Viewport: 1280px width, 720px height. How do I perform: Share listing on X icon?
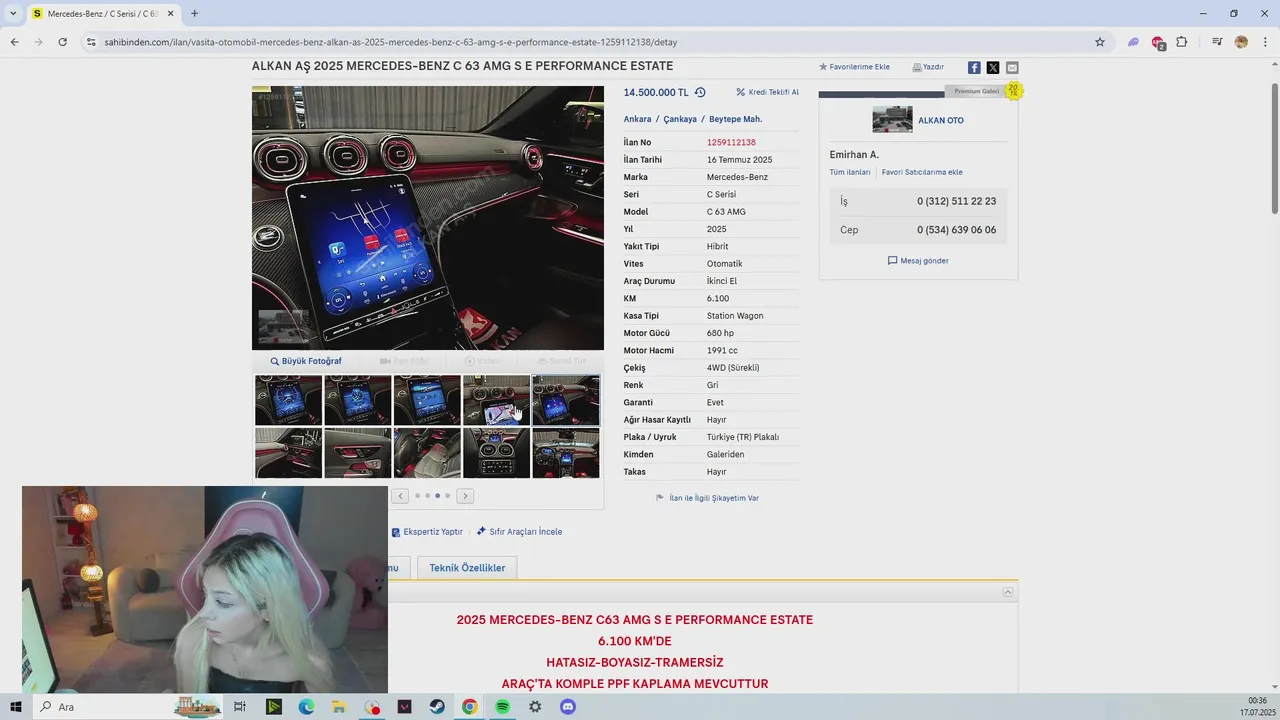tap(993, 67)
